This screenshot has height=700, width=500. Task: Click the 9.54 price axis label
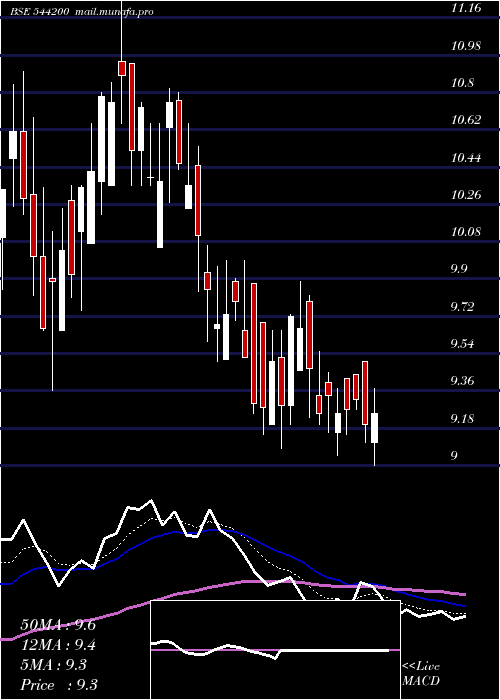coord(462,343)
